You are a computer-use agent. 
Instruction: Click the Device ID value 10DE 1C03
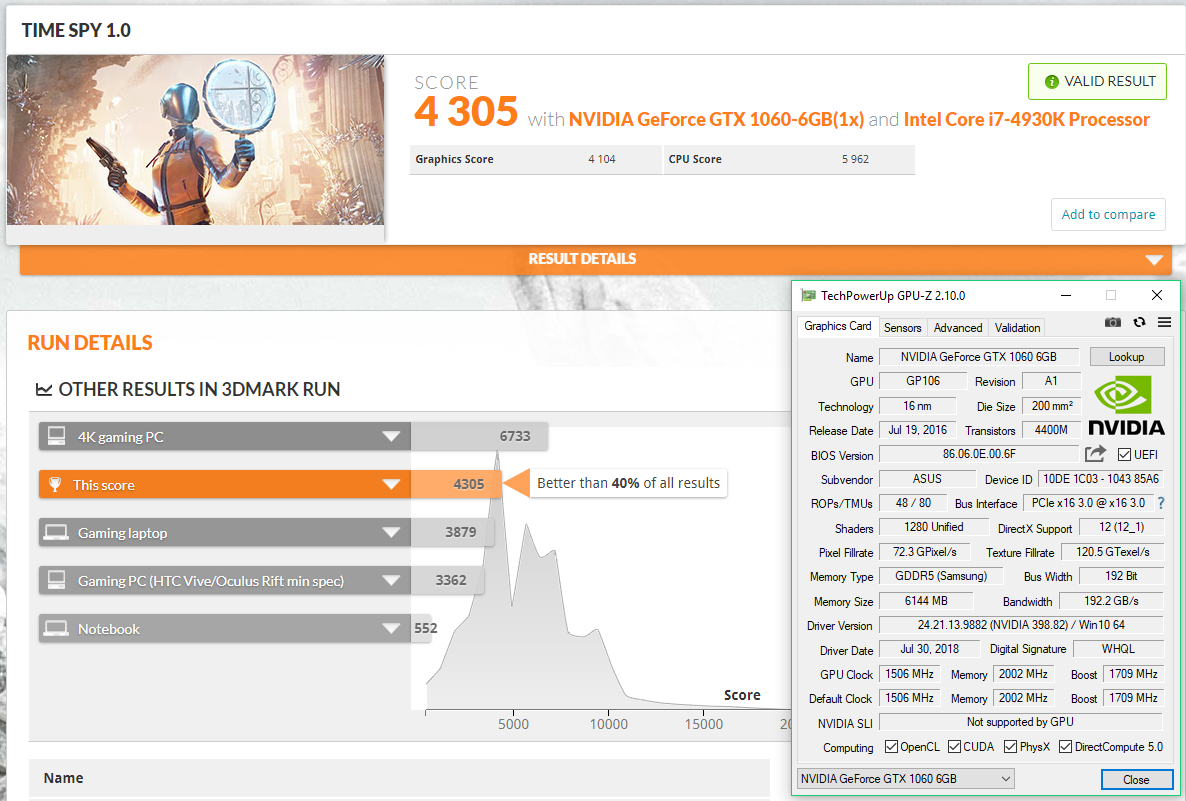pos(1101,479)
